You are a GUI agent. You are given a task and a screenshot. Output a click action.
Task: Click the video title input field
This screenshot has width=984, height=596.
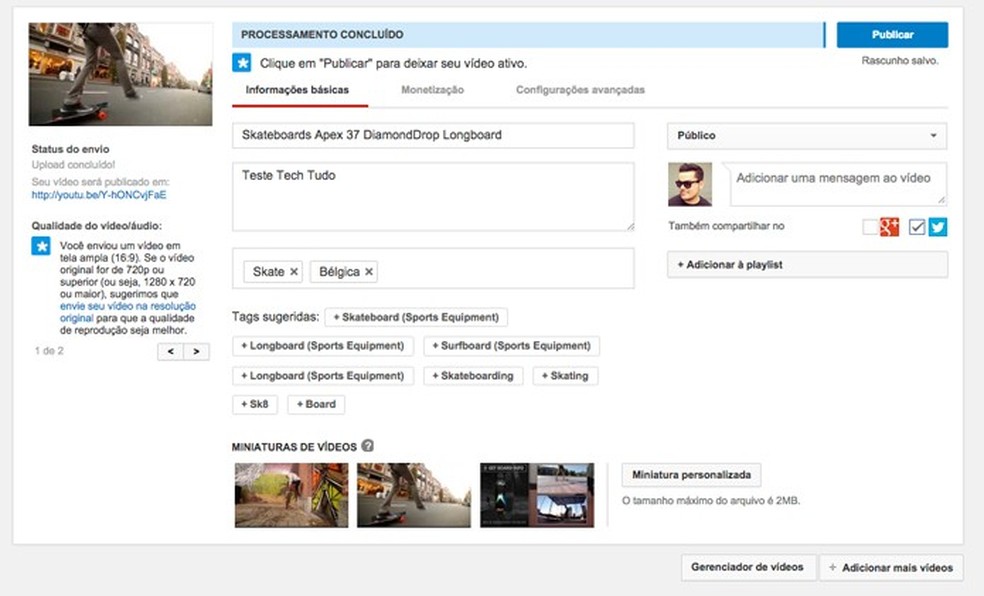[433, 135]
